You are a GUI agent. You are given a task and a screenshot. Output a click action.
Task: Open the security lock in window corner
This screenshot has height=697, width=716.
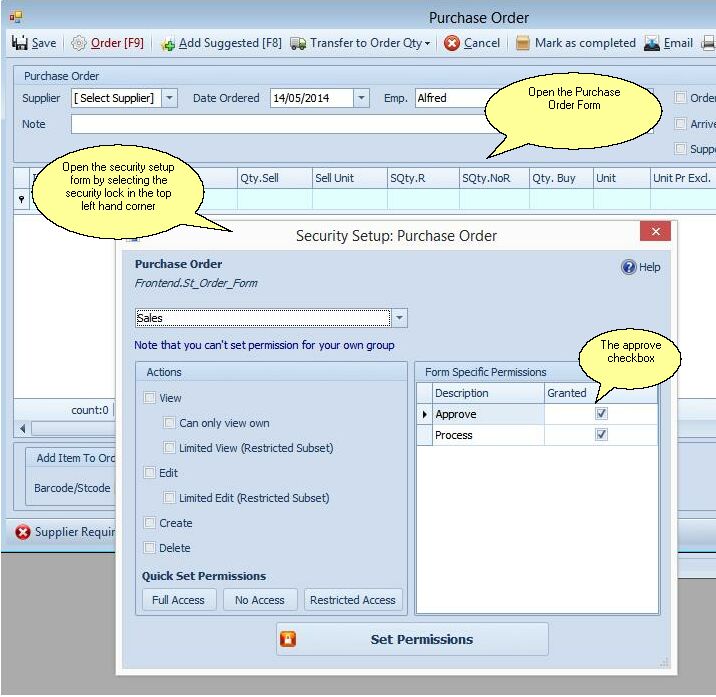pyautogui.click(x=16, y=17)
